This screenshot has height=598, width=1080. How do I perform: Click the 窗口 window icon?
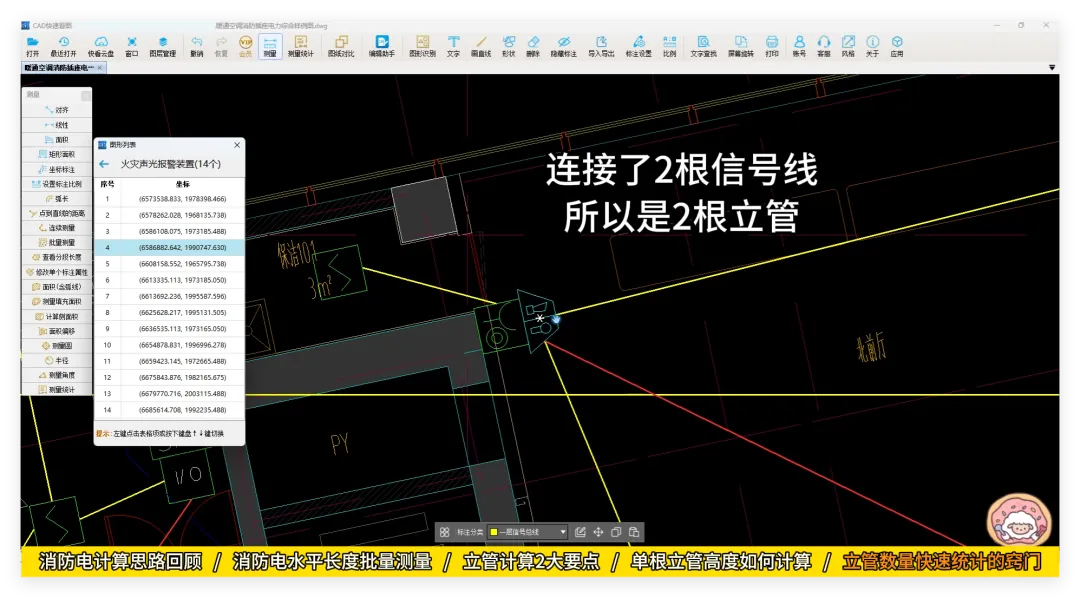point(132,46)
